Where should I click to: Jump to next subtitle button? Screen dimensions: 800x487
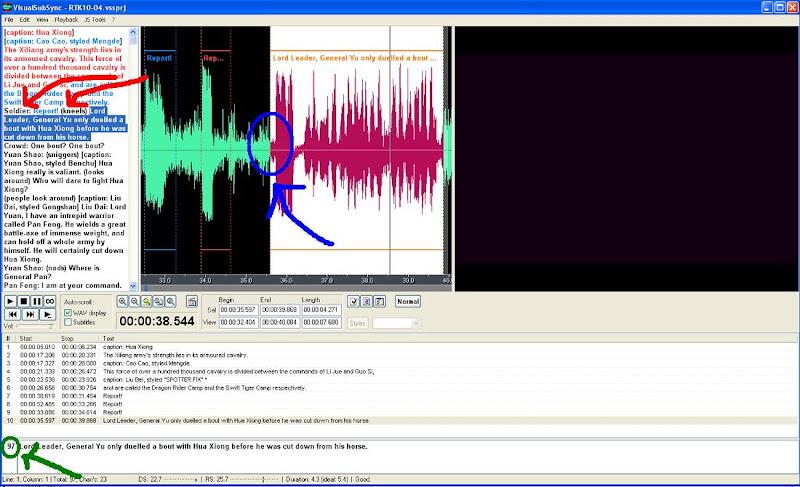point(29,314)
